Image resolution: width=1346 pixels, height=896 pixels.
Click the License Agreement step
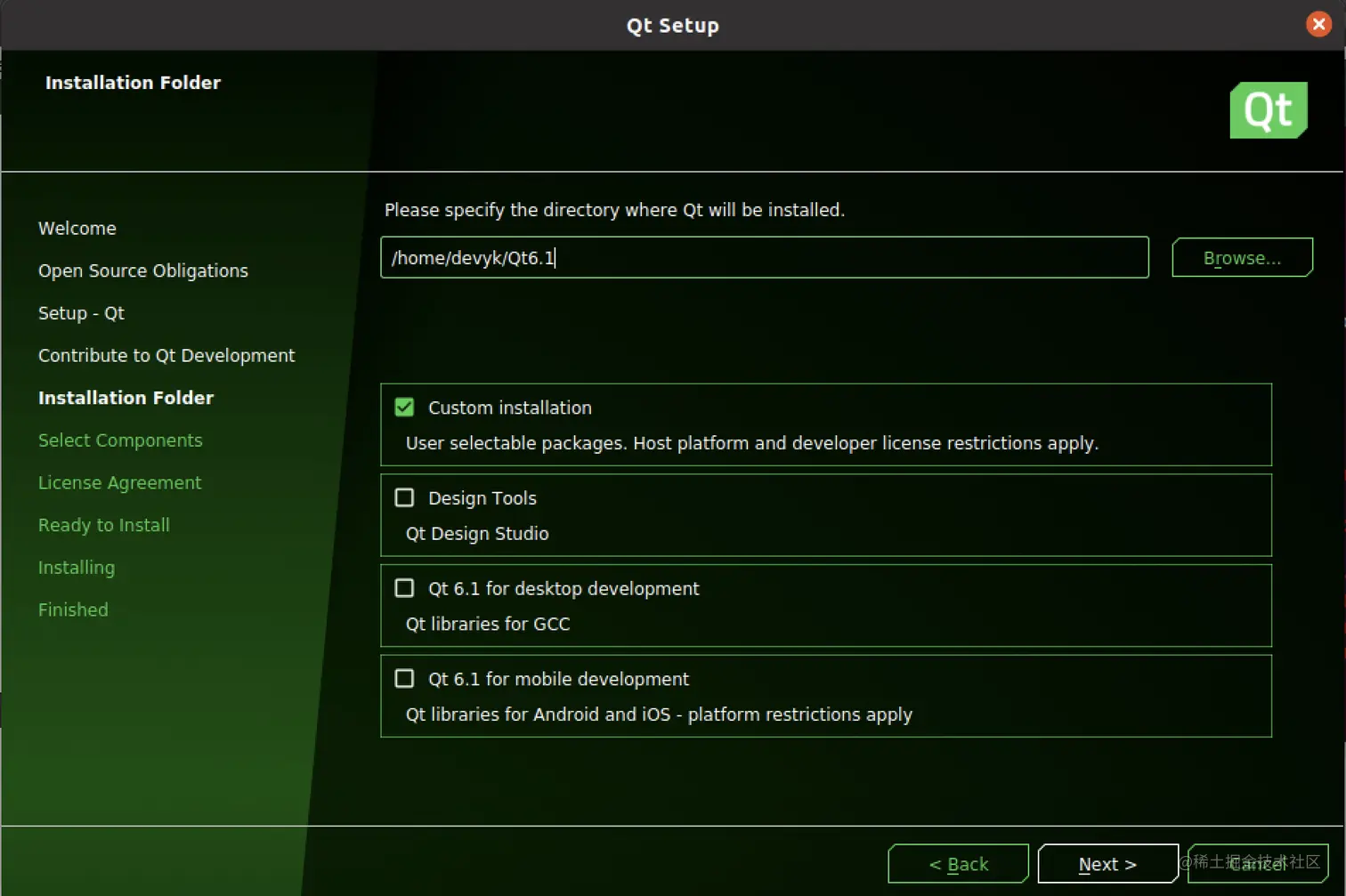pyautogui.click(x=119, y=482)
